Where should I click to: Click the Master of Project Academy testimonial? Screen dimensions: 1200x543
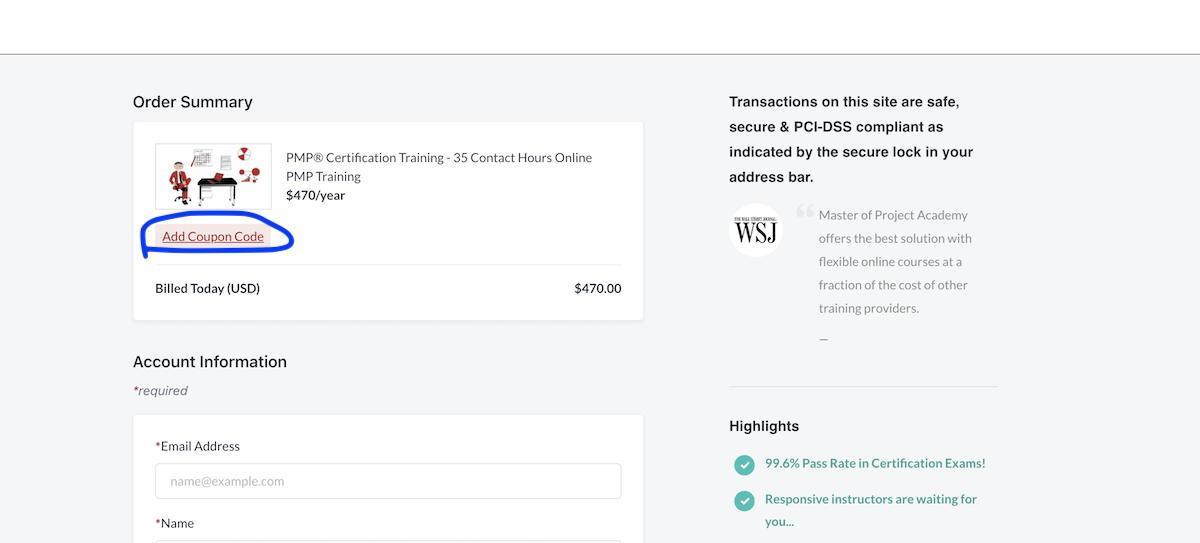pyautogui.click(x=894, y=262)
